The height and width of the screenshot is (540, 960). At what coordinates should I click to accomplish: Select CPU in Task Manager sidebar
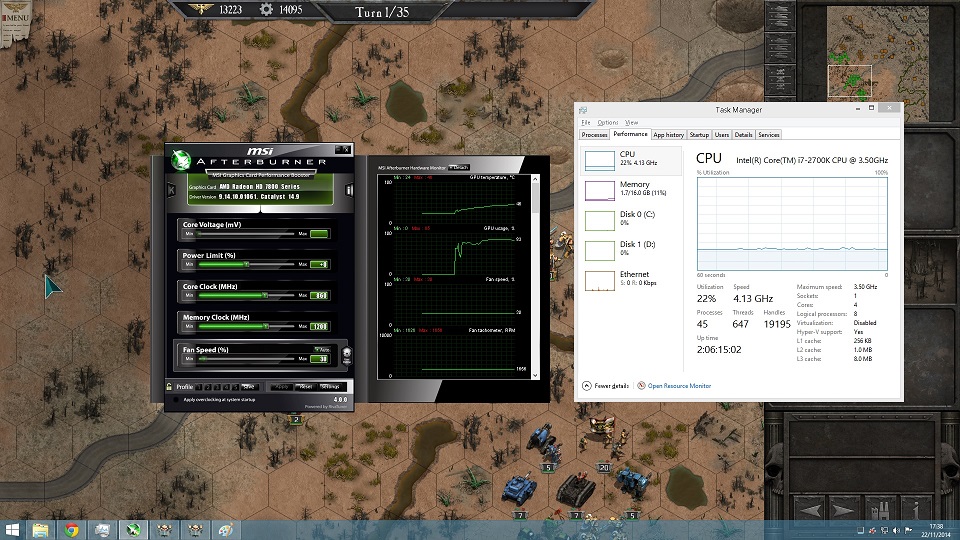(x=631, y=160)
